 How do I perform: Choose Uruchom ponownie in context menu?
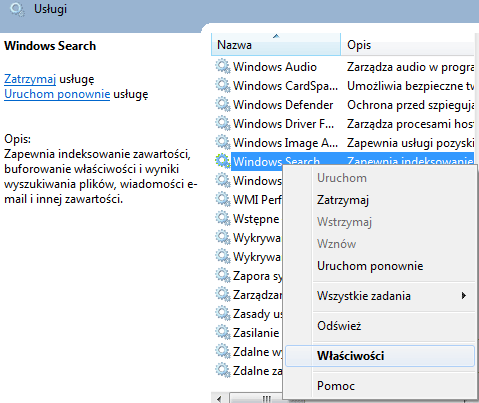click(380, 266)
